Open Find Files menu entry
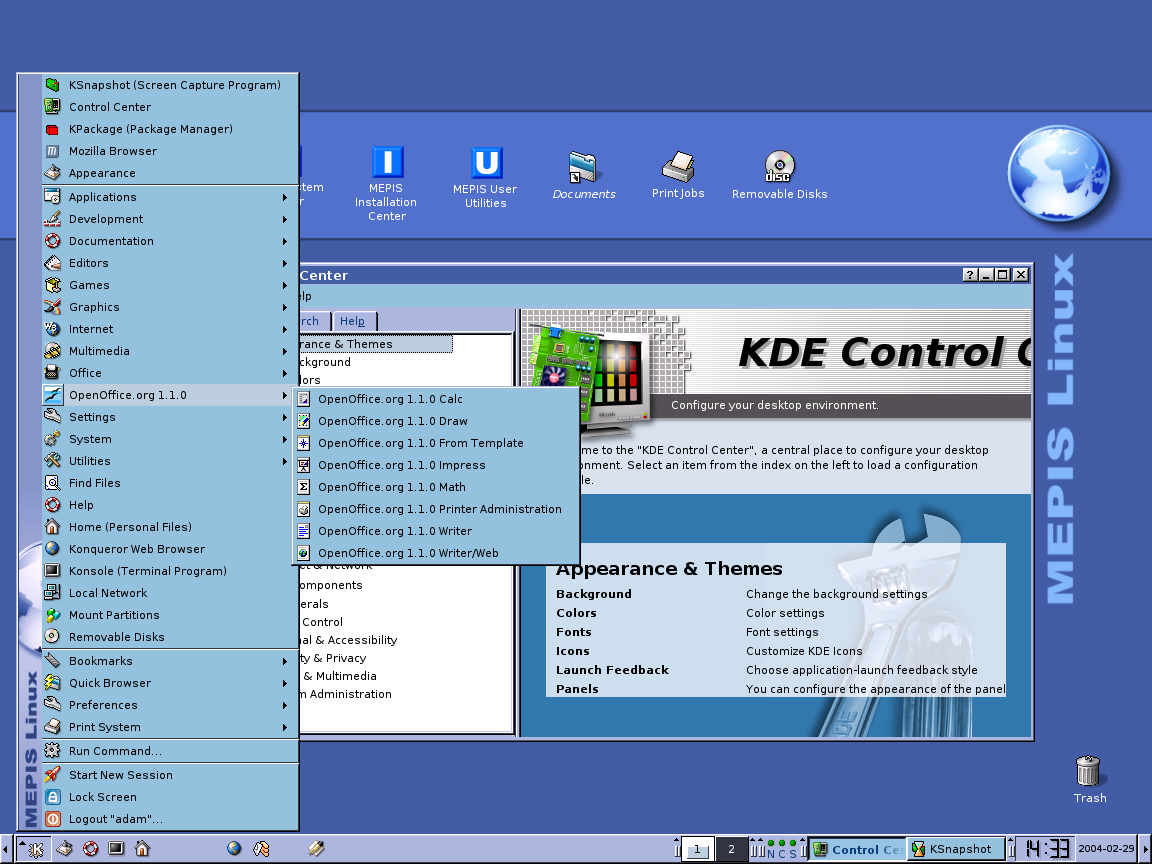This screenshot has height=864, width=1152. click(170, 483)
